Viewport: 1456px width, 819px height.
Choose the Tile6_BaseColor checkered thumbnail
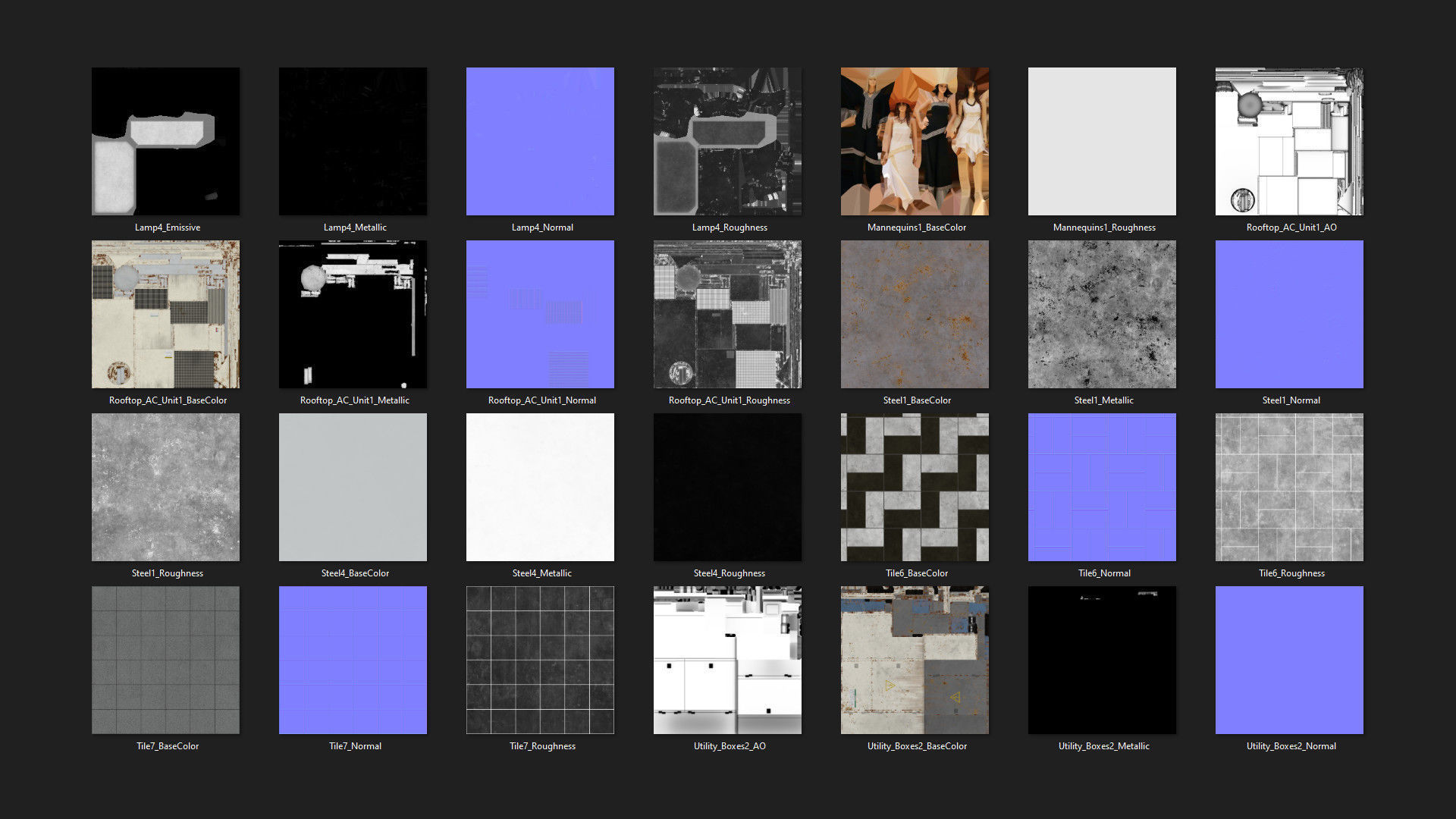point(915,487)
